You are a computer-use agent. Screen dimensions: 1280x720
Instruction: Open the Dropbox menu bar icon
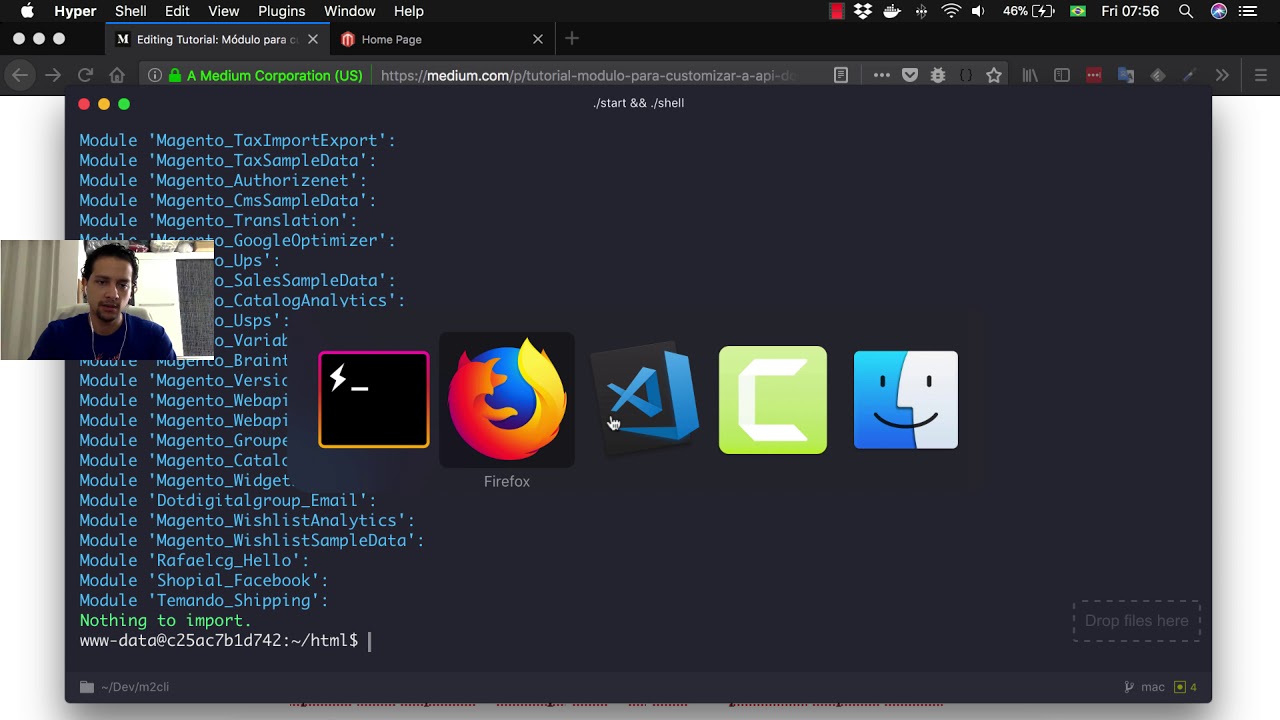(863, 11)
